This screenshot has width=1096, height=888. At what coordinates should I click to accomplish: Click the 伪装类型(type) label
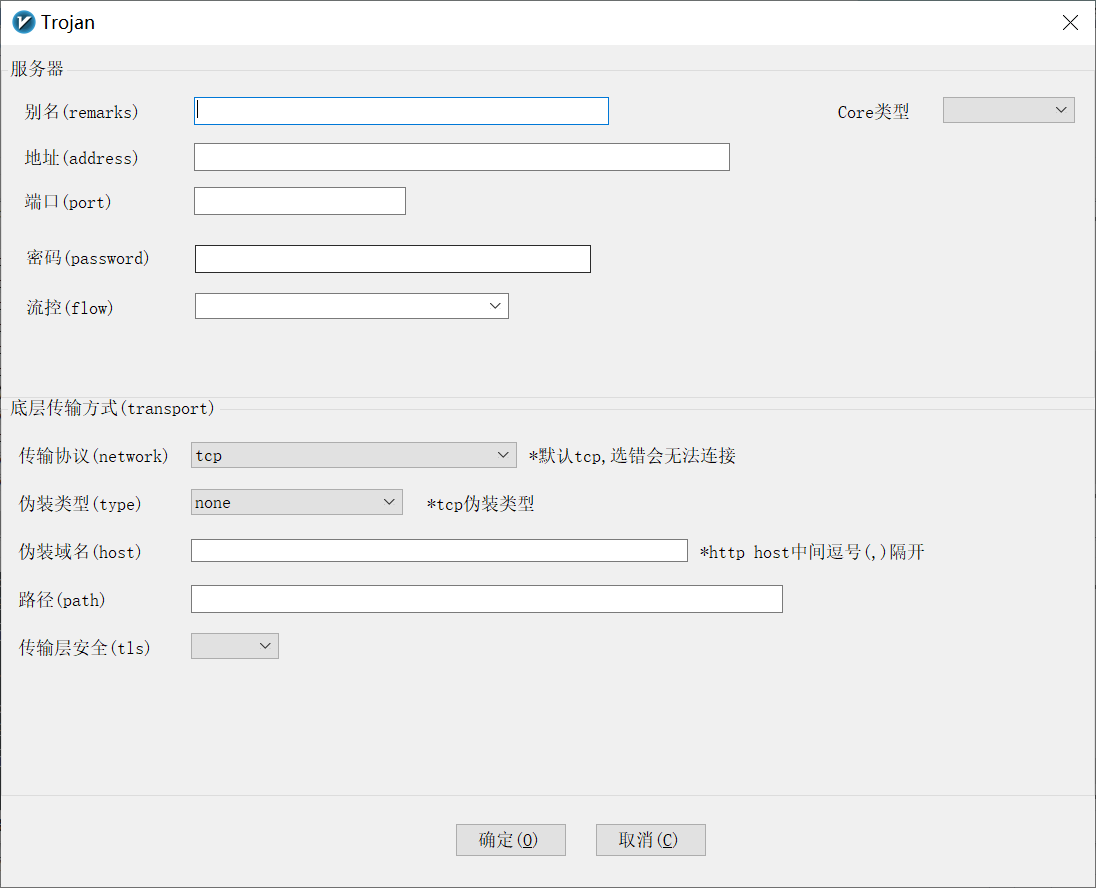[x=80, y=503]
